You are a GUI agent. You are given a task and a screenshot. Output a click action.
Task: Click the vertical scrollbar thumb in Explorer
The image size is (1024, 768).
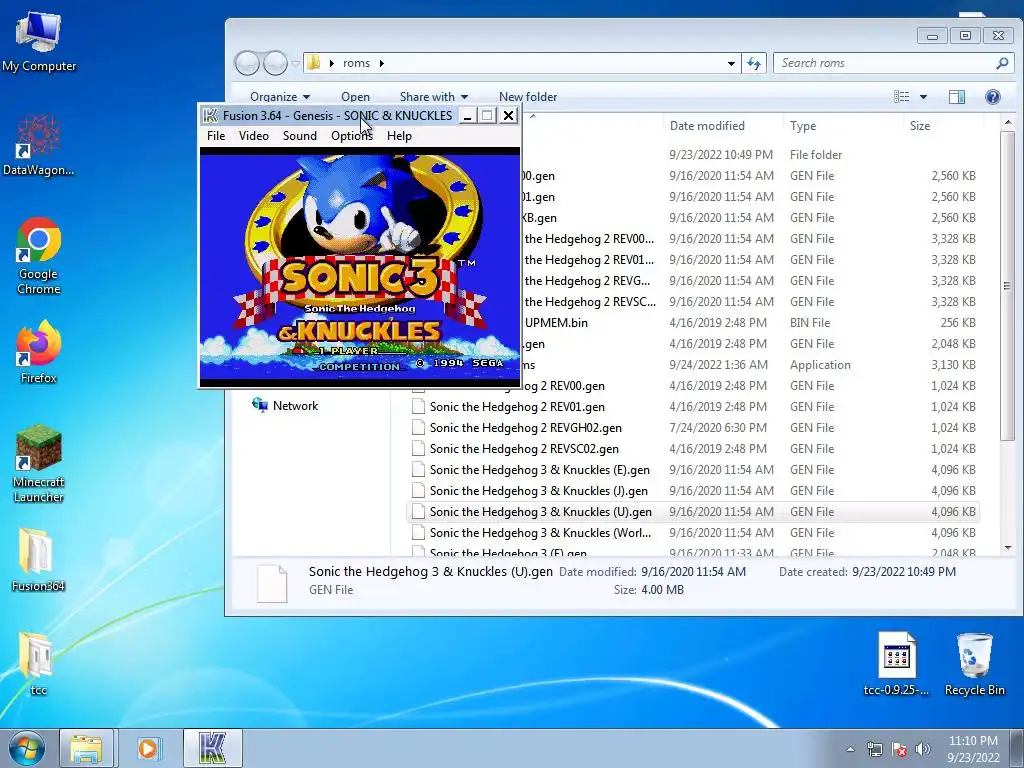coord(1008,285)
